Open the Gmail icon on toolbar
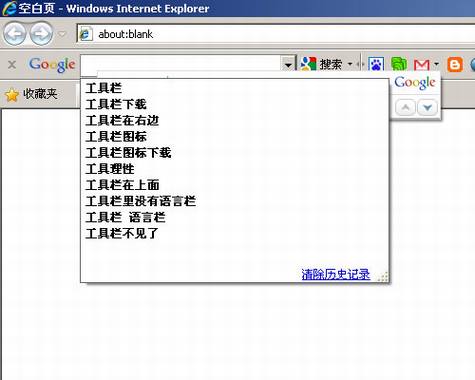 [x=421, y=64]
